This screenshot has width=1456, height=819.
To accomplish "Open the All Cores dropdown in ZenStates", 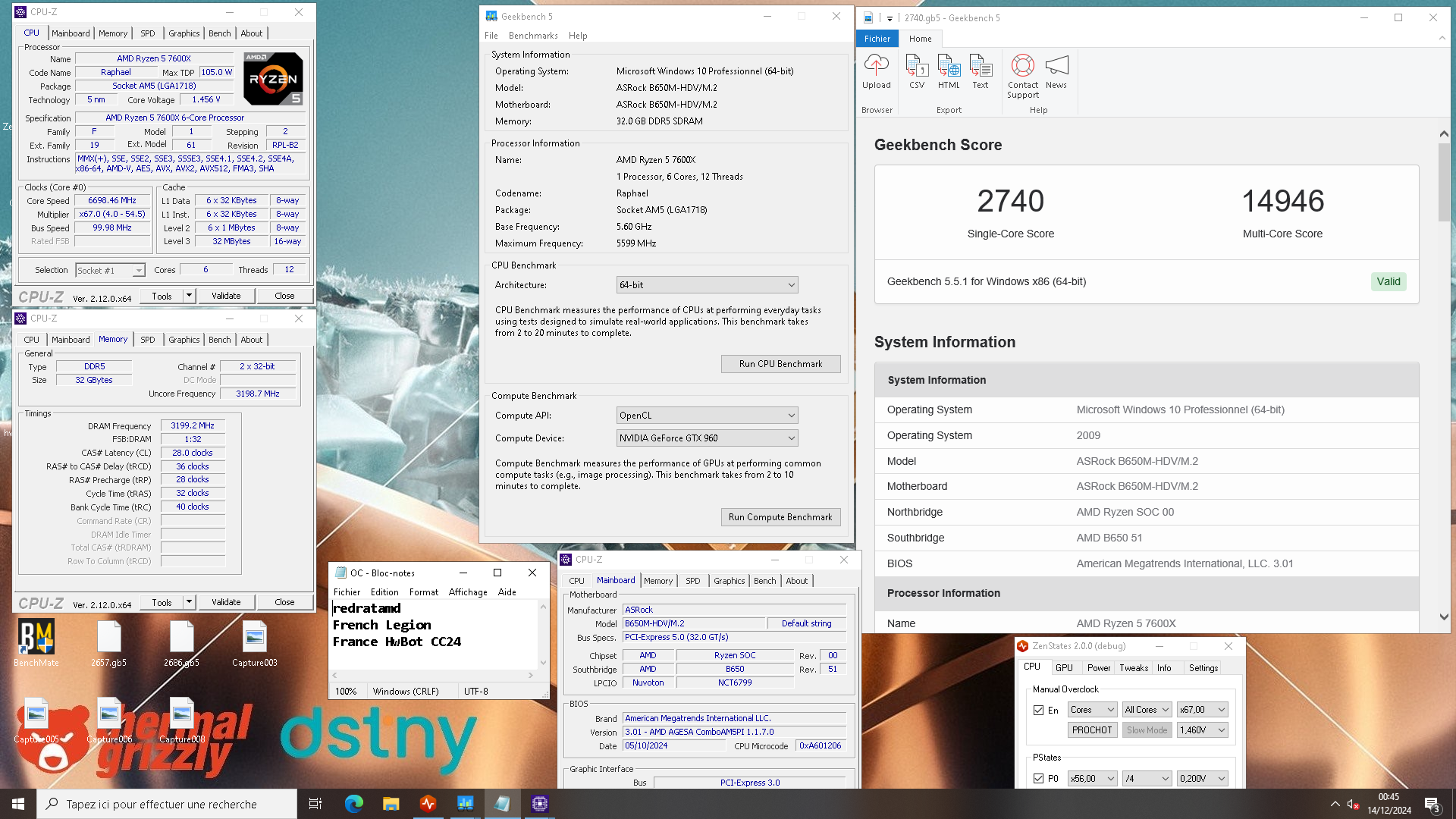I will pyautogui.click(x=1147, y=711).
